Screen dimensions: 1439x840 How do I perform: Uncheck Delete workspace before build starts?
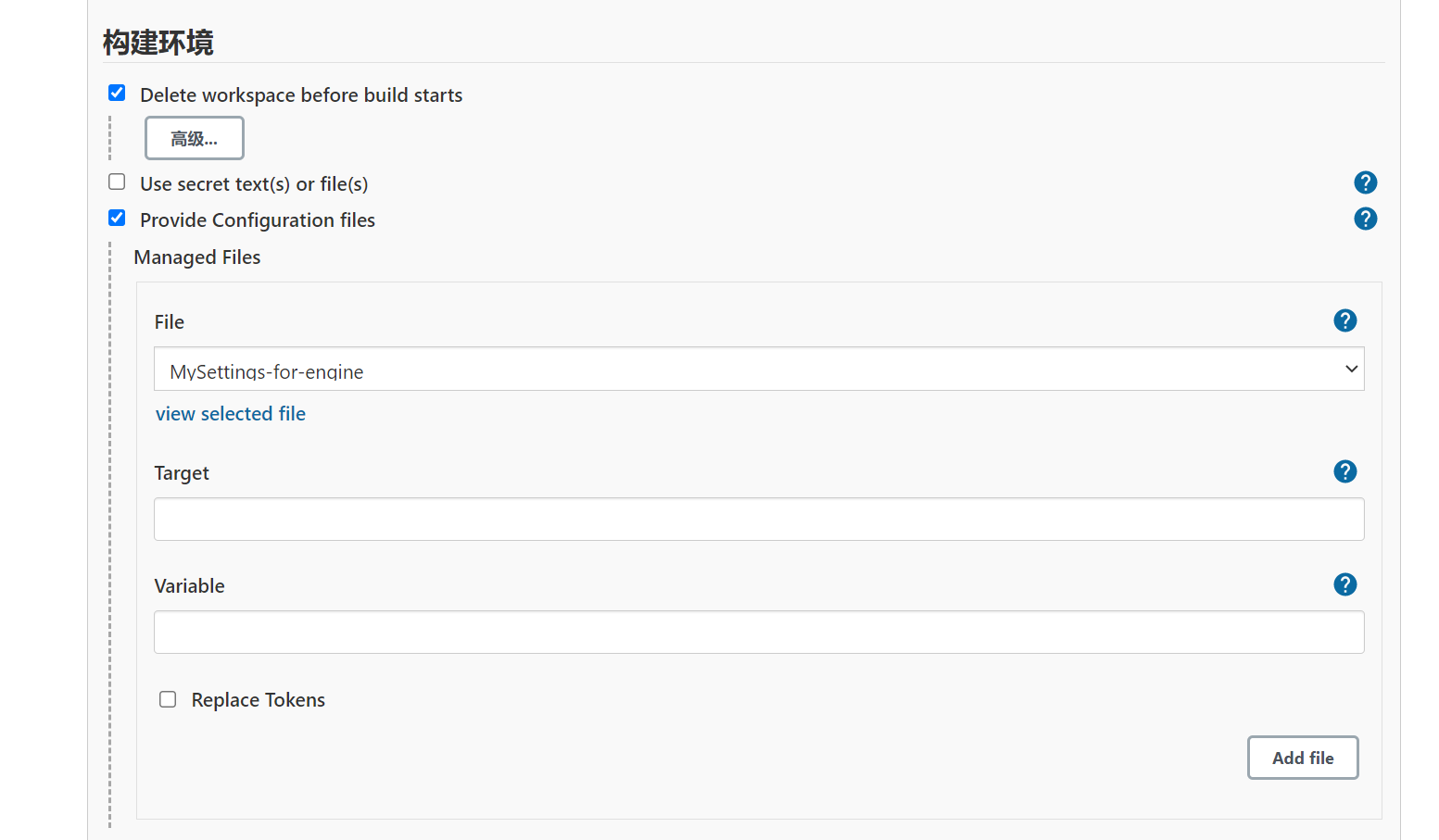pyautogui.click(x=117, y=93)
